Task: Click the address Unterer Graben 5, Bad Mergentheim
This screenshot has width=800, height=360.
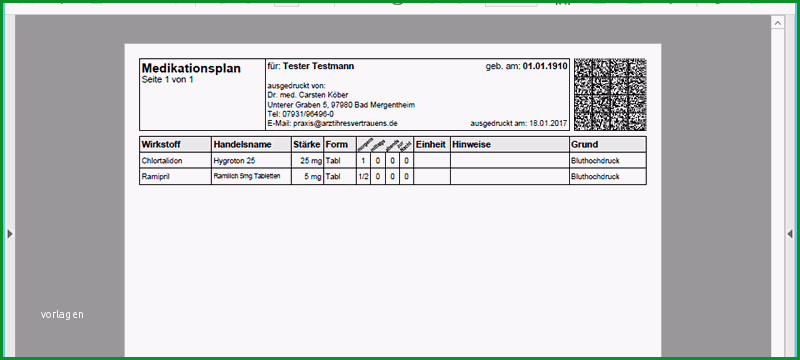Action: tap(341, 105)
